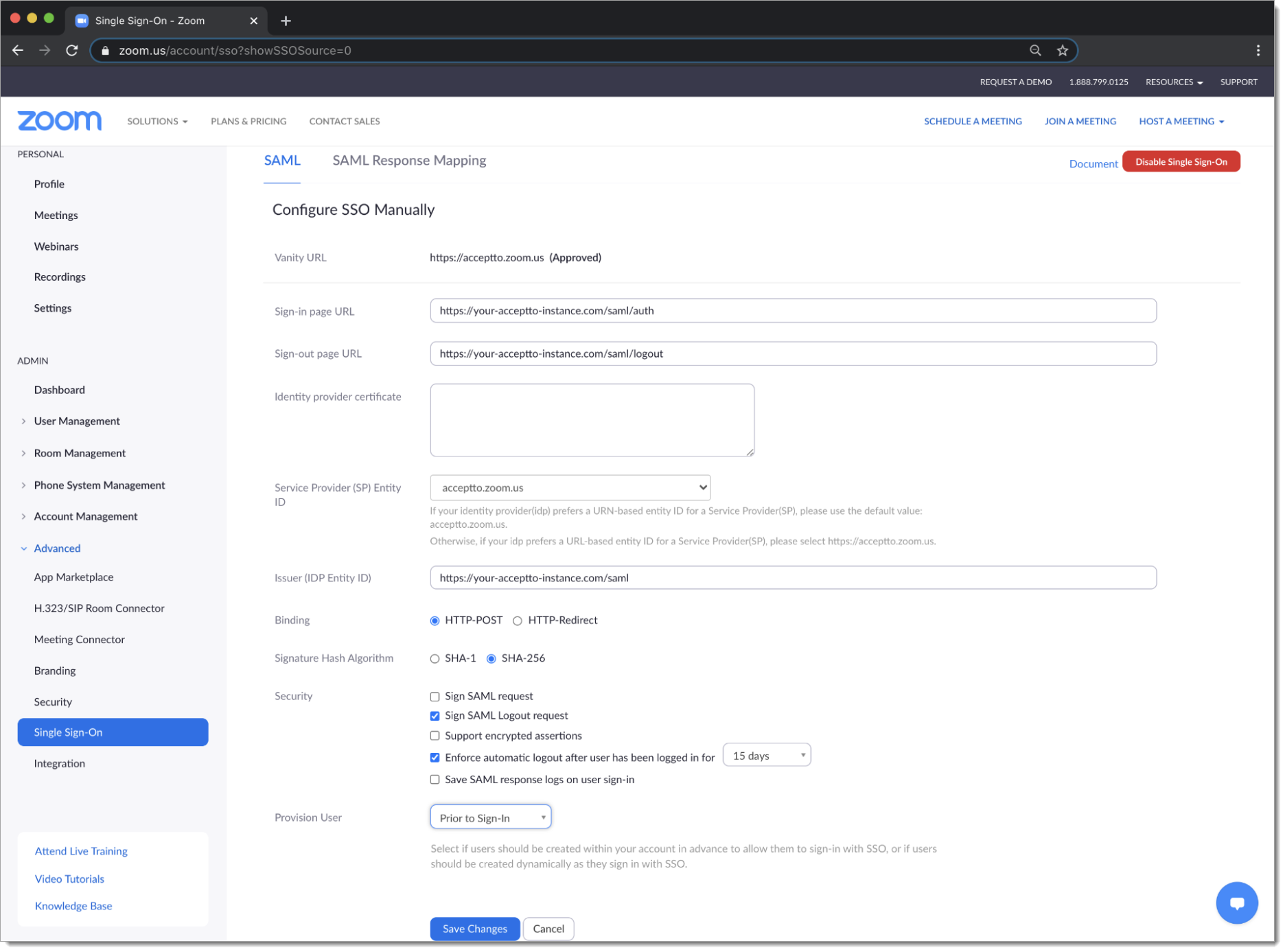Click Schedule a Meeting link

[x=973, y=121]
